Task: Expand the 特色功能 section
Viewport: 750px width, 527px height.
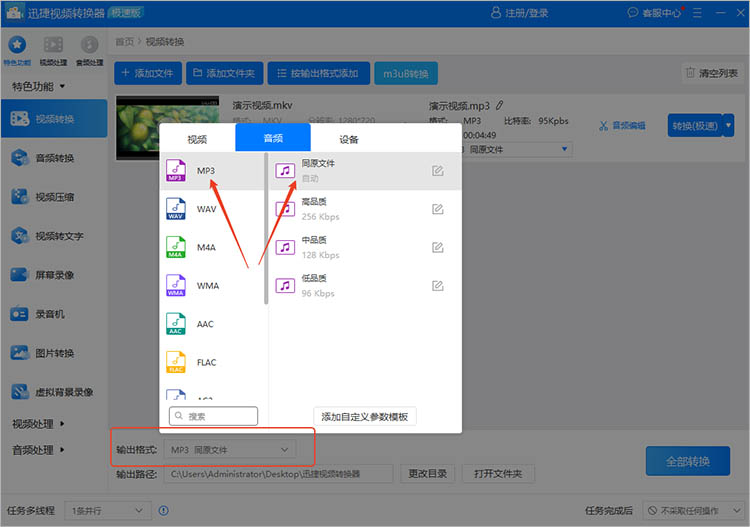Action: (38, 87)
